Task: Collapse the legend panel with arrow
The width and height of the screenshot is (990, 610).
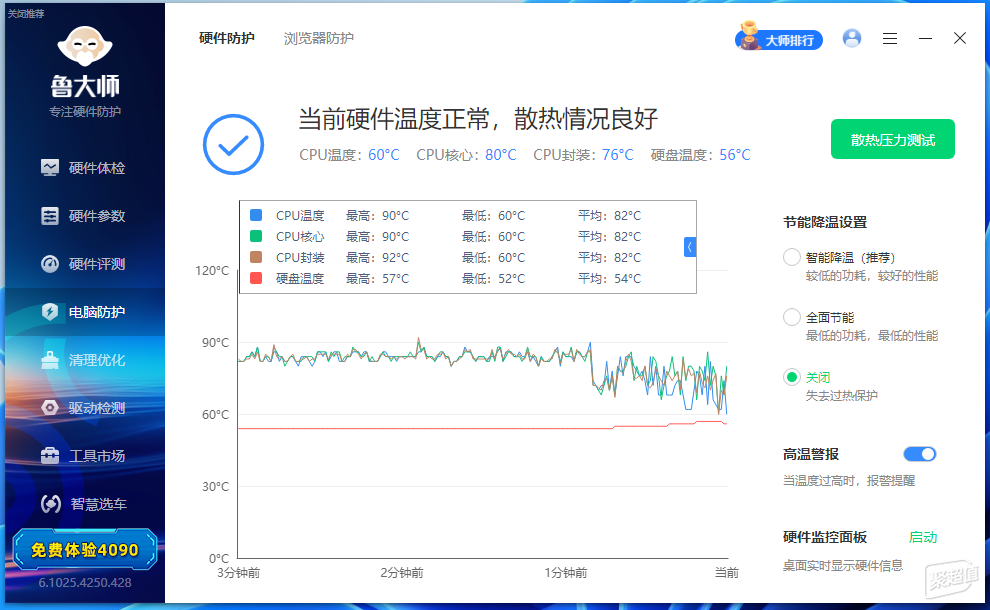Action: (x=690, y=247)
